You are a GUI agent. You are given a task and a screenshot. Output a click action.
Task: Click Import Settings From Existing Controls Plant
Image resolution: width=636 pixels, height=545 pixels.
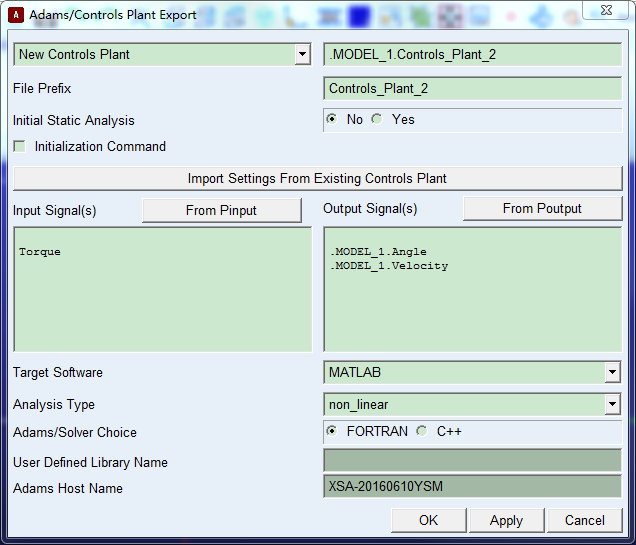point(317,179)
